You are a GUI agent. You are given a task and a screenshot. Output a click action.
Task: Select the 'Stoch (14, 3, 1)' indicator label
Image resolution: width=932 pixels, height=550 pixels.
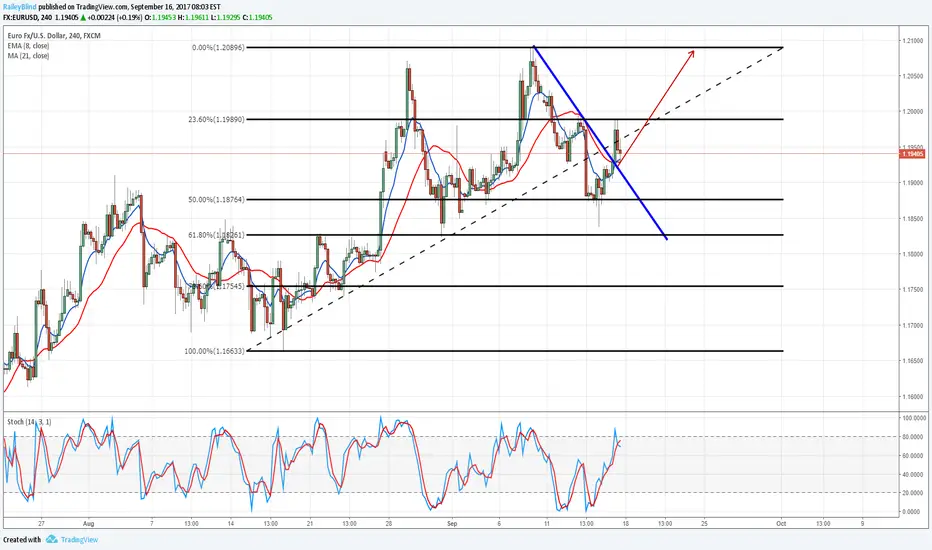pos(29,422)
